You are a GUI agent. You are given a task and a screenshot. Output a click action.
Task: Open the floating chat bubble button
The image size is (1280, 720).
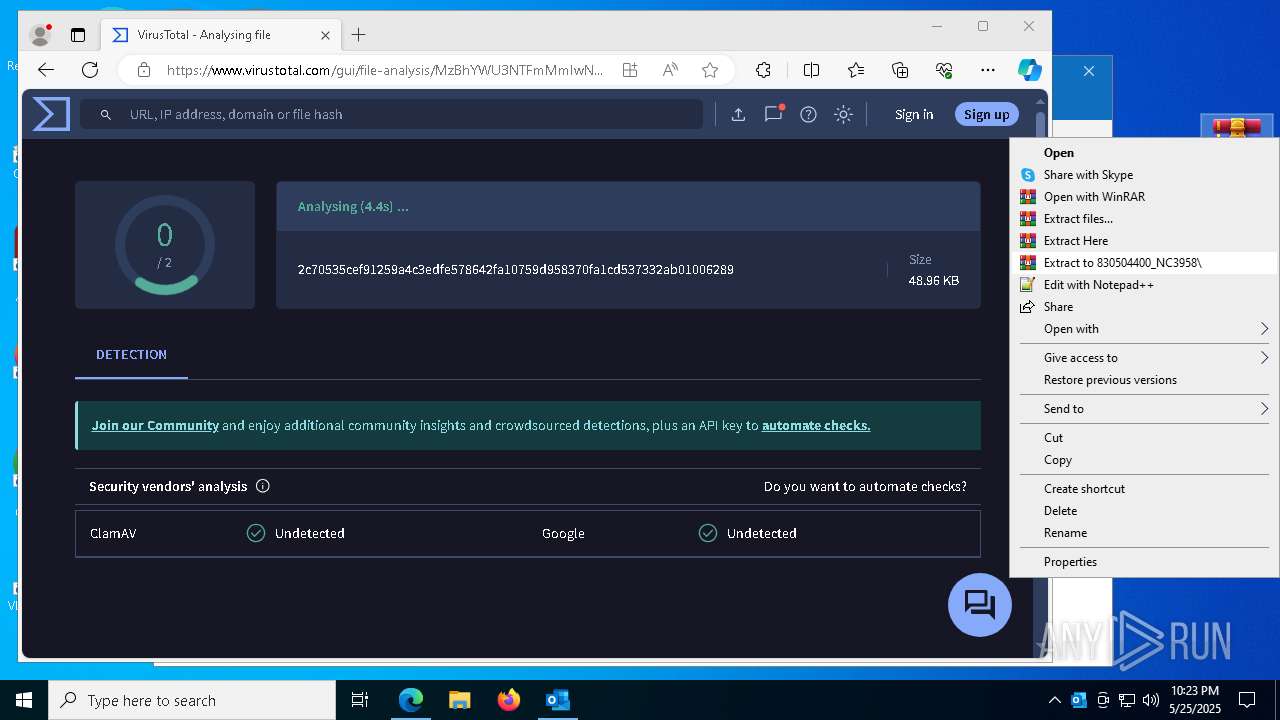click(x=979, y=604)
